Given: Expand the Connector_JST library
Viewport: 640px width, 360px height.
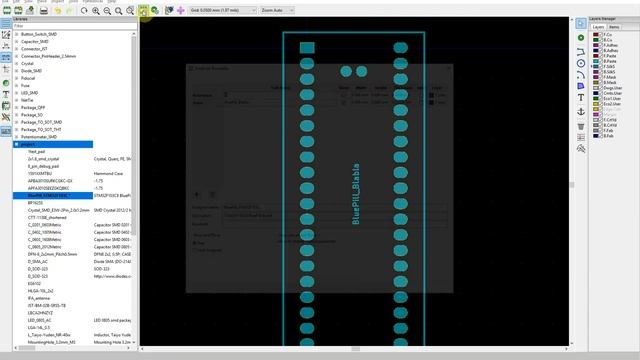Looking at the screenshot, I should [17, 49].
